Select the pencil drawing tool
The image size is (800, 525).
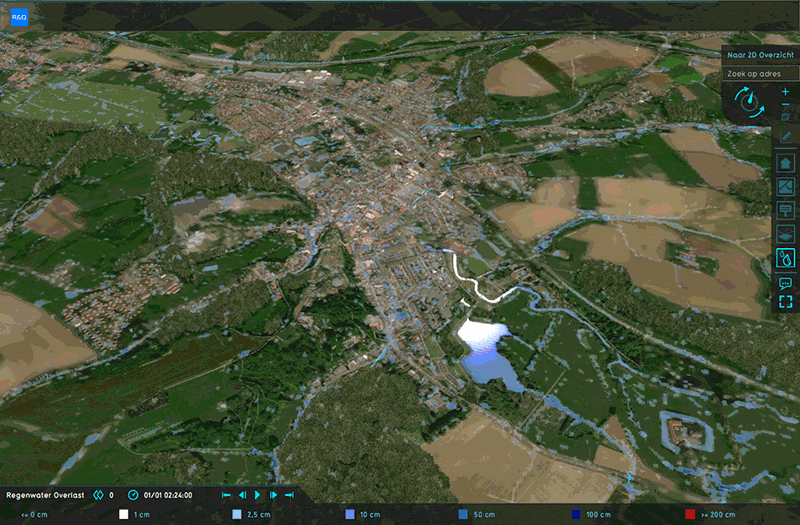pyautogui.click(x=785, y=137)
